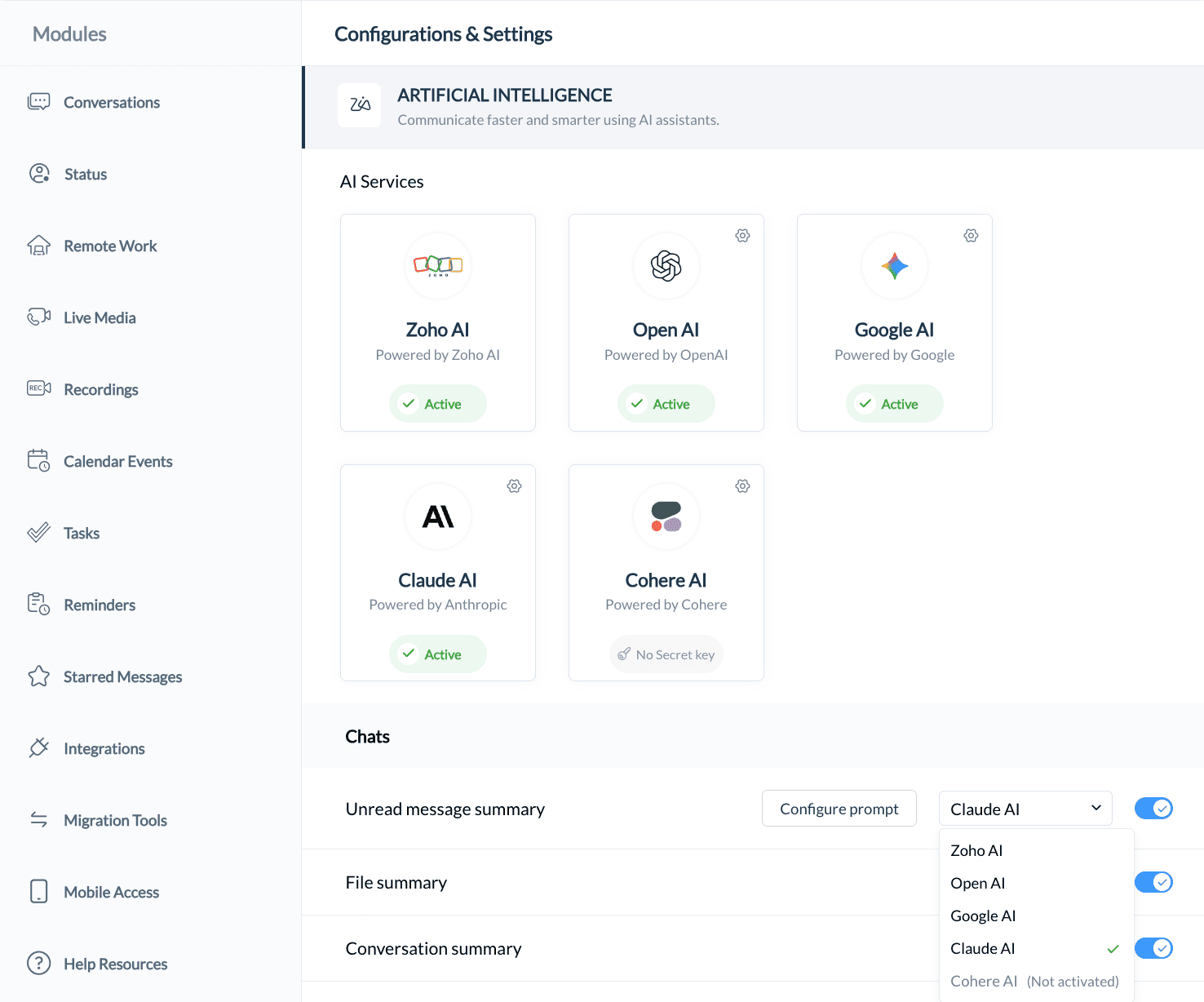Open Calendar Events icon
Viewport: 1204px width, 1002px height.
[39, 460]
